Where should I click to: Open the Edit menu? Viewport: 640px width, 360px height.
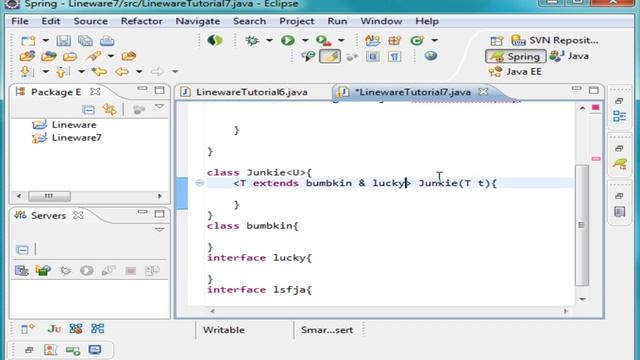click(51, 21)
